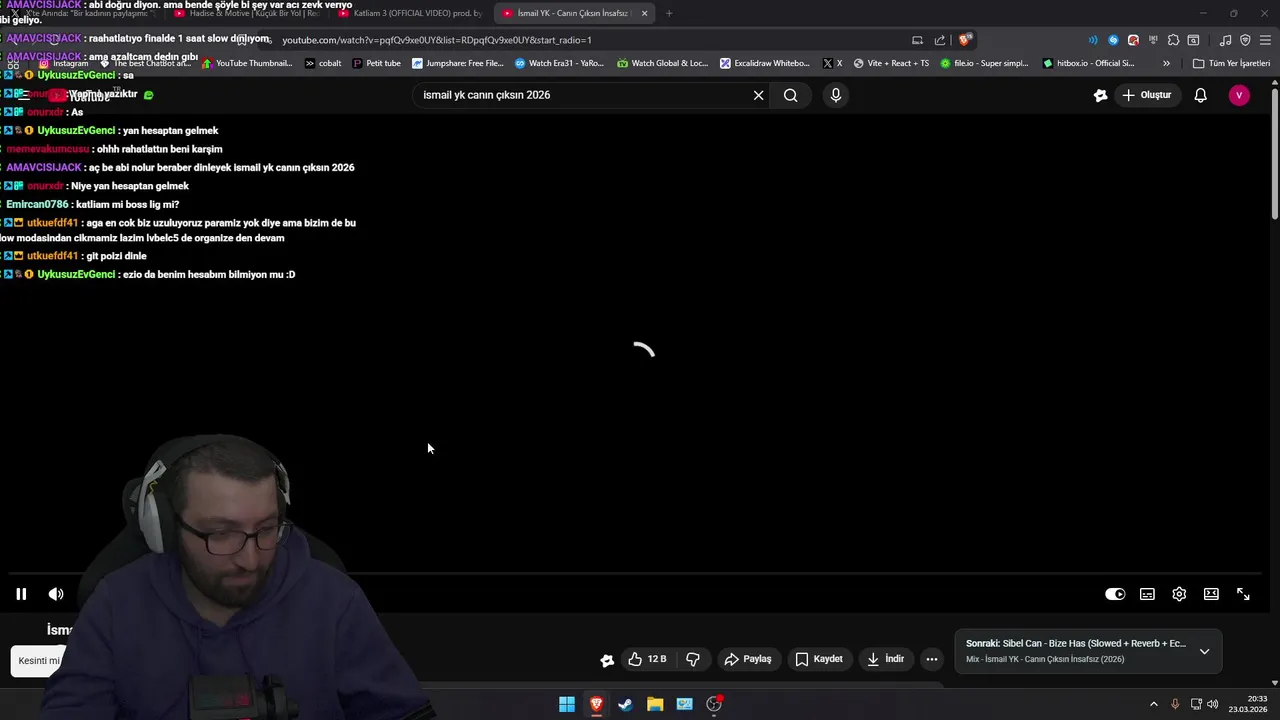Image resolution: width=1280 pixels, height=720 pixels.
Task: Click the YouTube search magnifier button
Action: click(791, 95)
